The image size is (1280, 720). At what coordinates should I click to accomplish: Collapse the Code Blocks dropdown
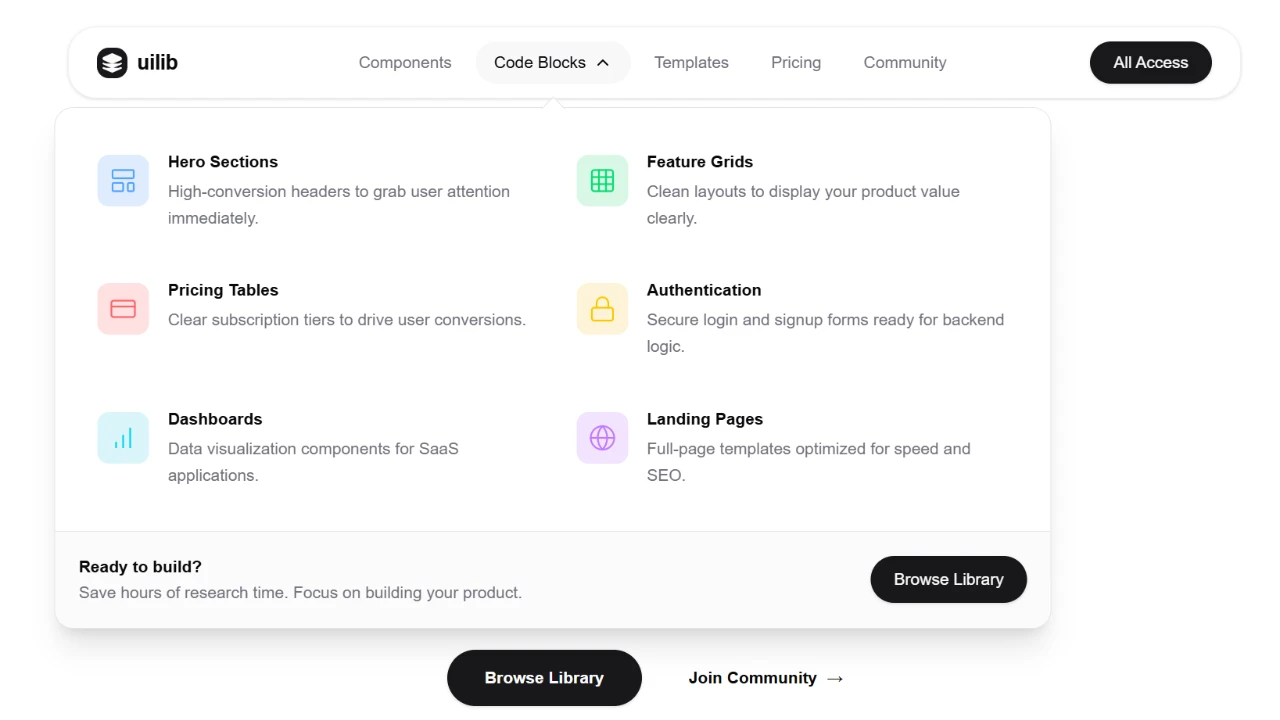point(539,62)
